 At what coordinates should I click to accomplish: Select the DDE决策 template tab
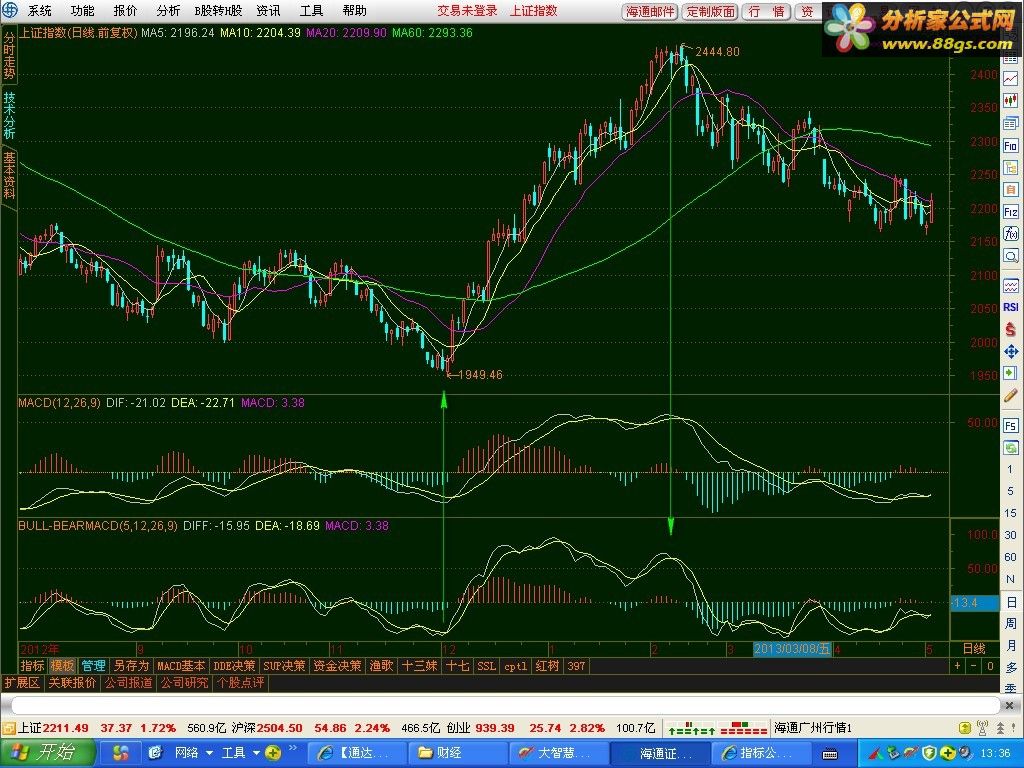point(234,666)
